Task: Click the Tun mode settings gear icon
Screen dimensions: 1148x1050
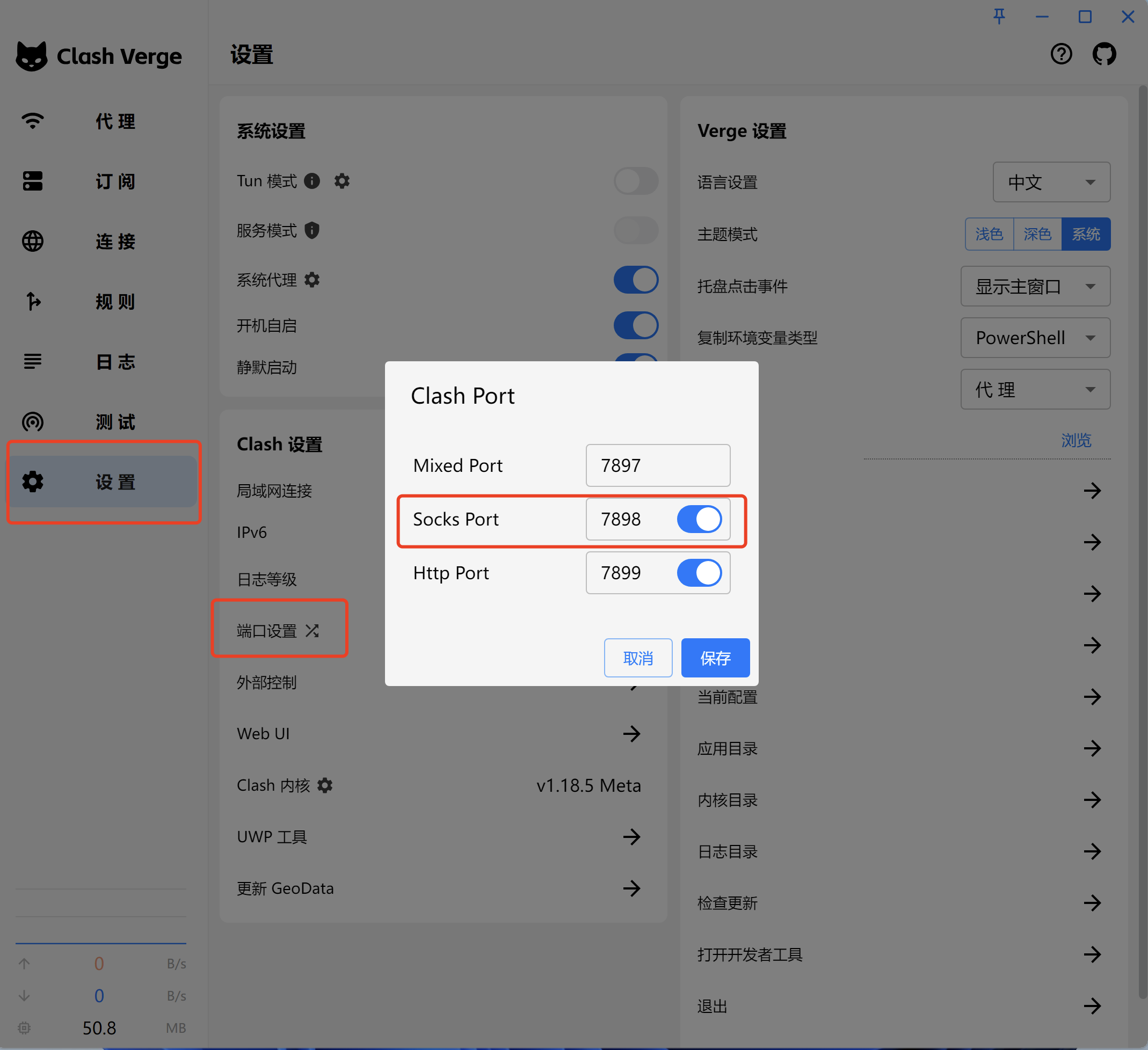Action: coord(342,181)
